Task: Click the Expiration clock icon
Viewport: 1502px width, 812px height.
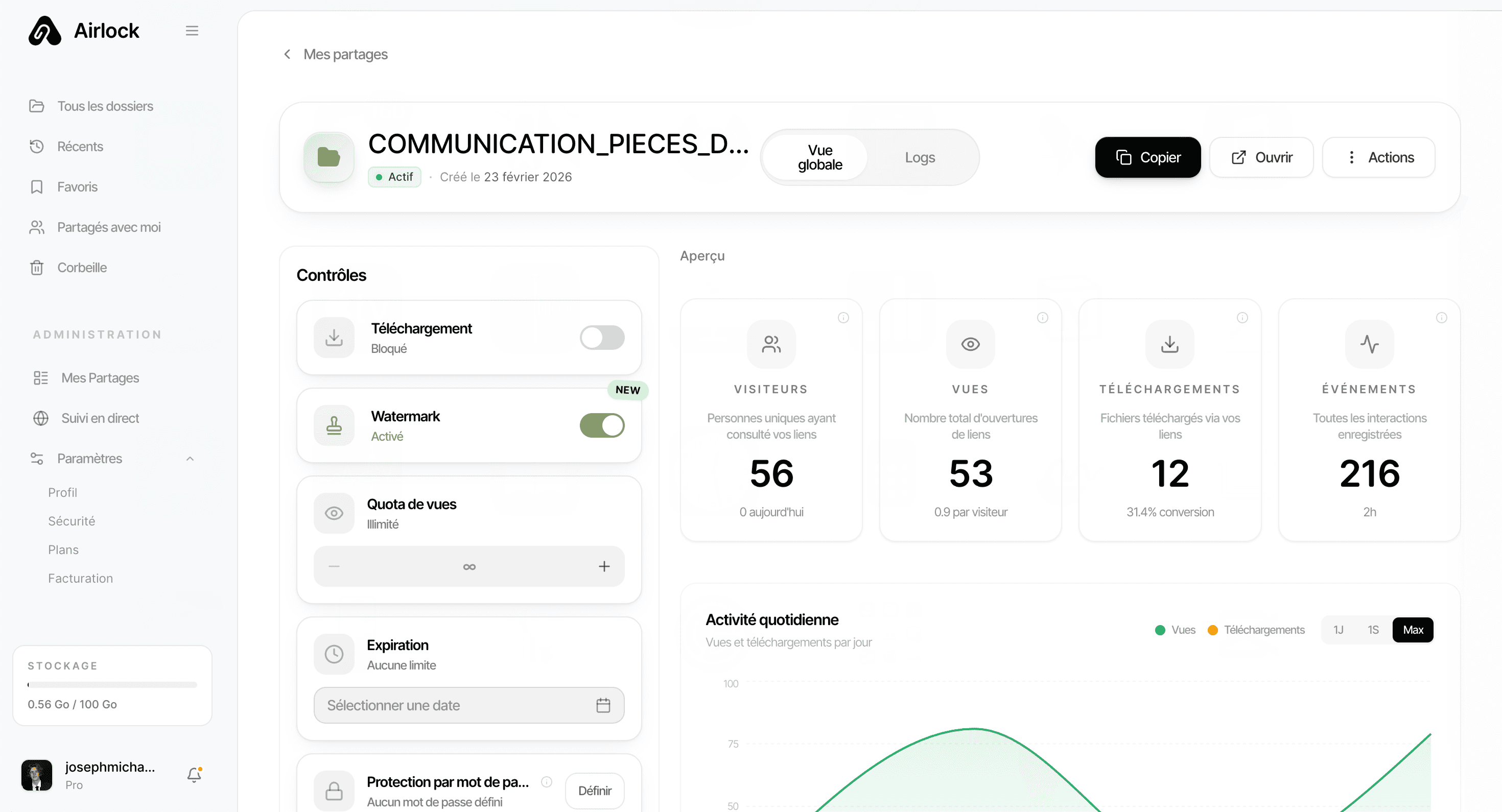Action: 334,654
